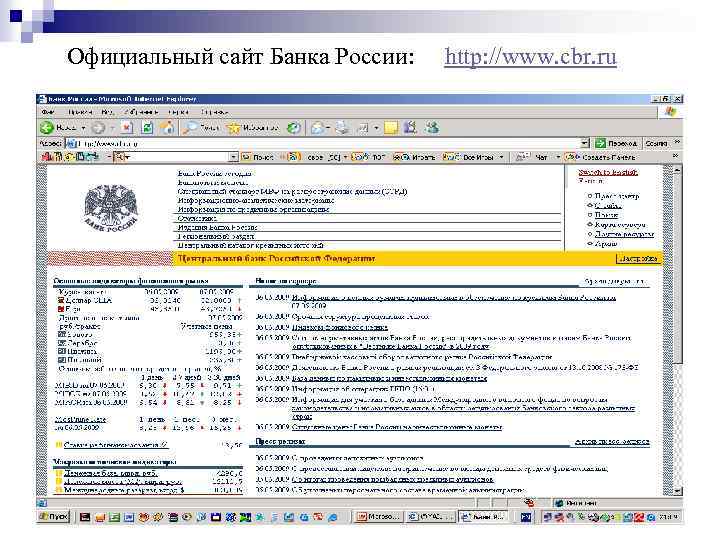Screen dimensions: 720x540
Task: Click the yellow note icon in toolbar
Action: (x=391, y=128)
